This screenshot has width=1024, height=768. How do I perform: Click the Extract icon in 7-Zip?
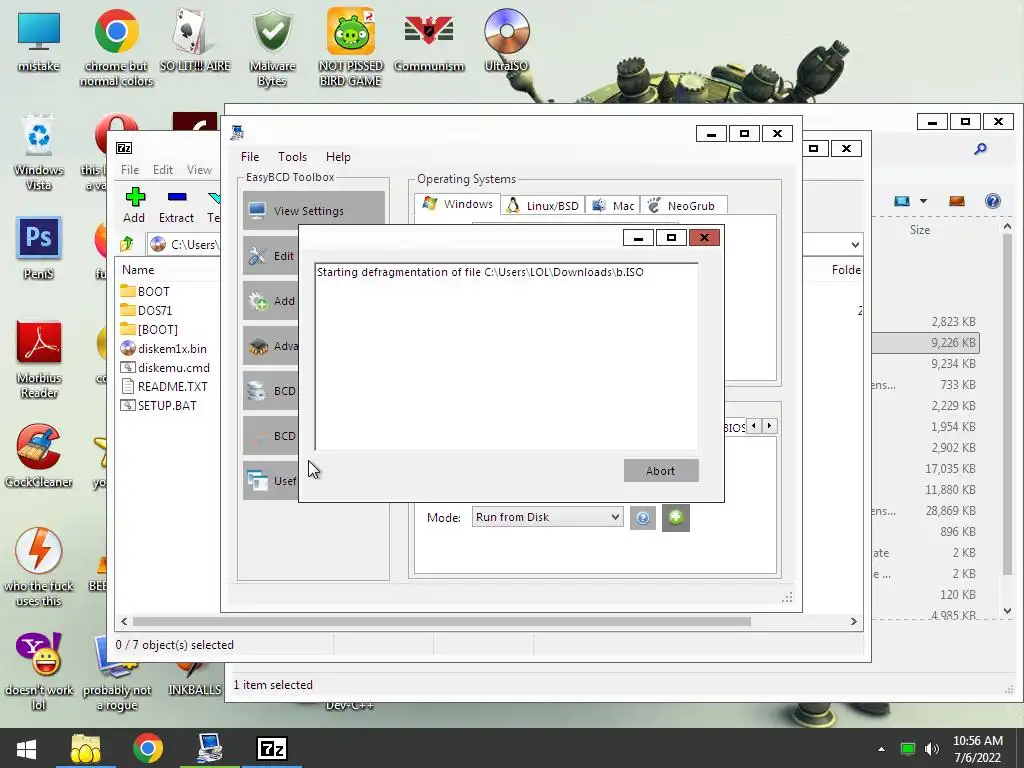click(x=176, y=205)
